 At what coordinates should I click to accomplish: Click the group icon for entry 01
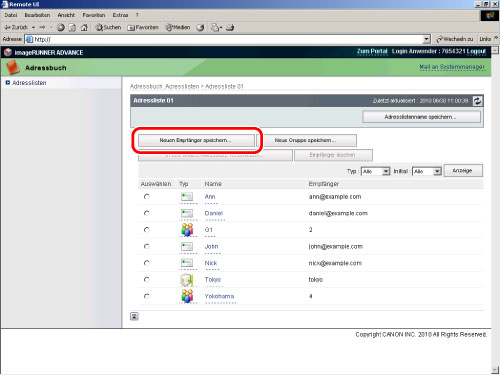pyautogui.click(x=187, y=230)
